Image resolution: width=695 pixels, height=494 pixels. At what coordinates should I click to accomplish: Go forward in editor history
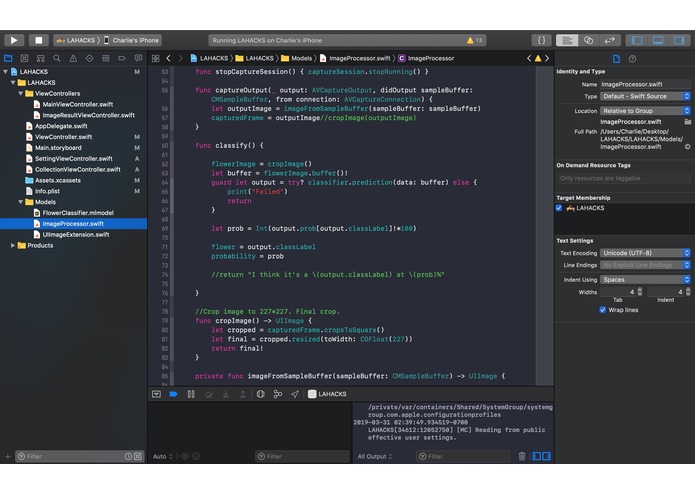[x=180, y=58]
